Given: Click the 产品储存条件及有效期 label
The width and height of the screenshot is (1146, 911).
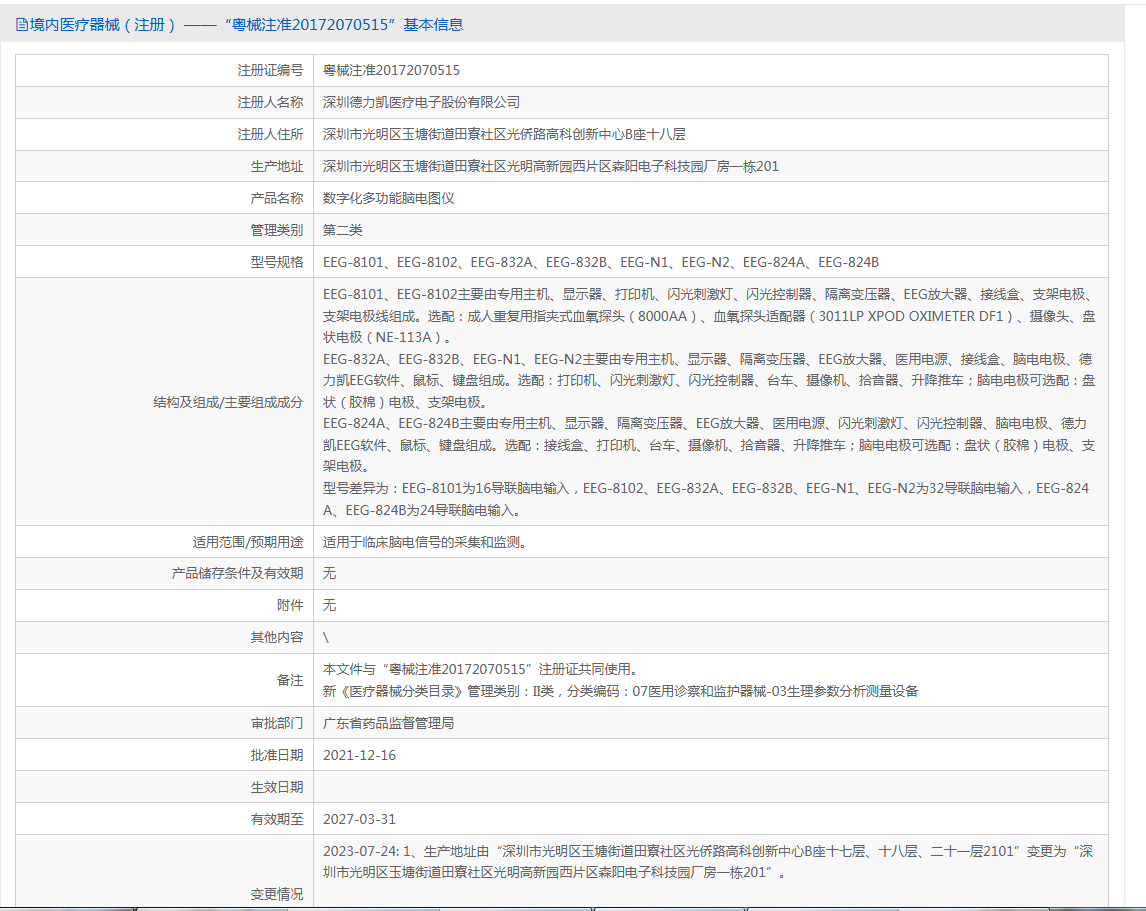Looking at the screenshot, I should pos(237,573).
